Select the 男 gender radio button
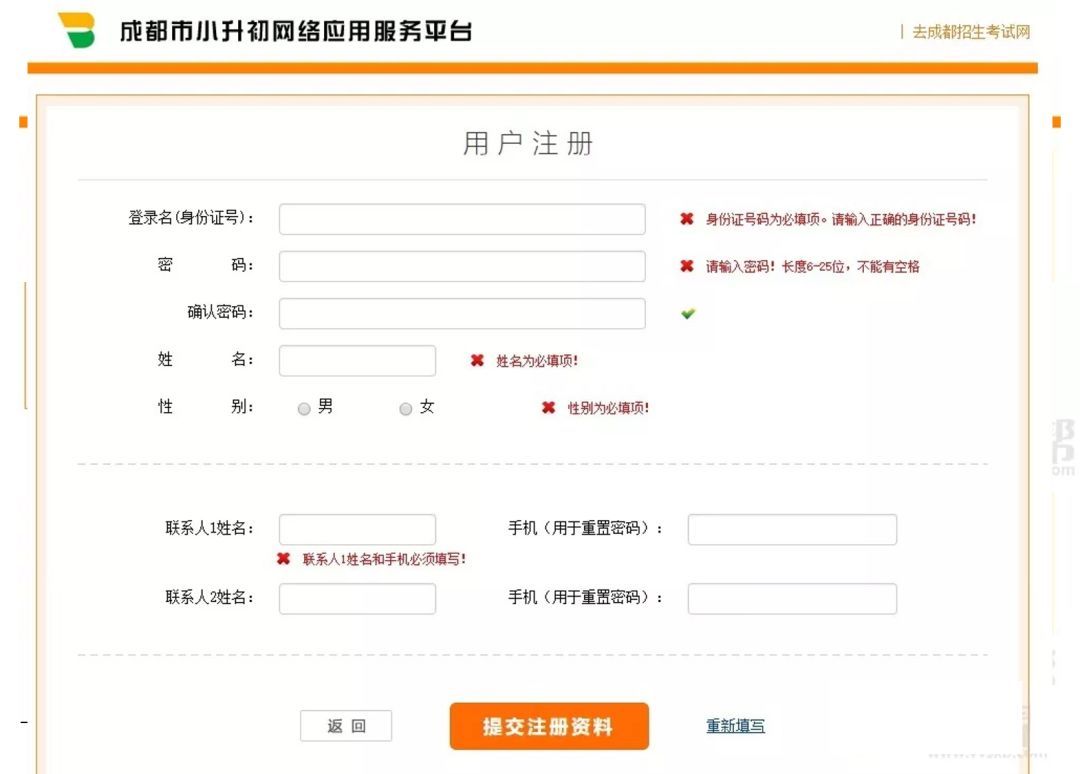Image resolution: width=1080 pixels, height=774 pixels. click(304, 408)
